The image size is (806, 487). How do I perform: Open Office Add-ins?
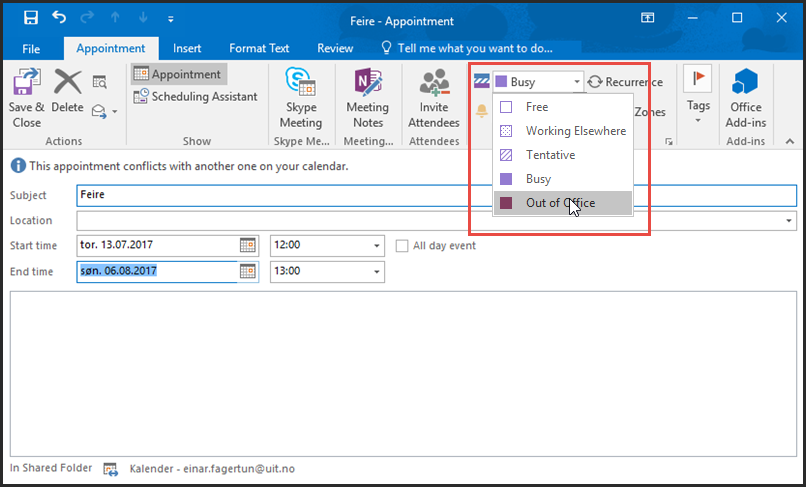coord(745,98)
